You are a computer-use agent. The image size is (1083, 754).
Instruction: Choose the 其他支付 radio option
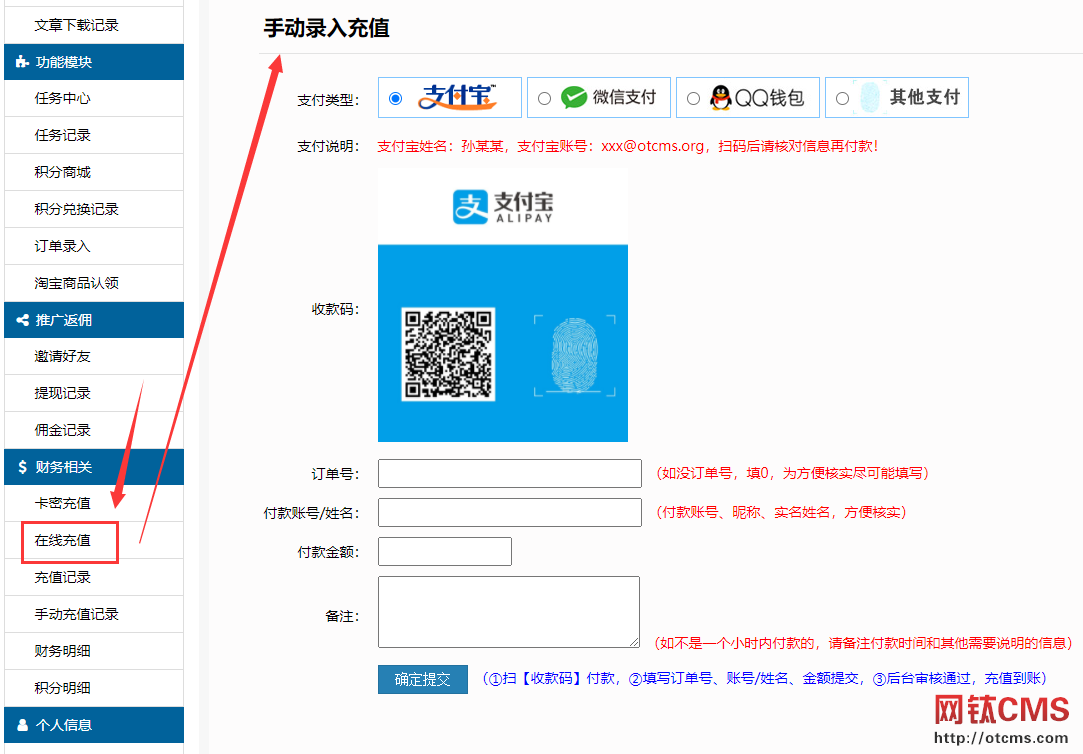tap(842, 98)
